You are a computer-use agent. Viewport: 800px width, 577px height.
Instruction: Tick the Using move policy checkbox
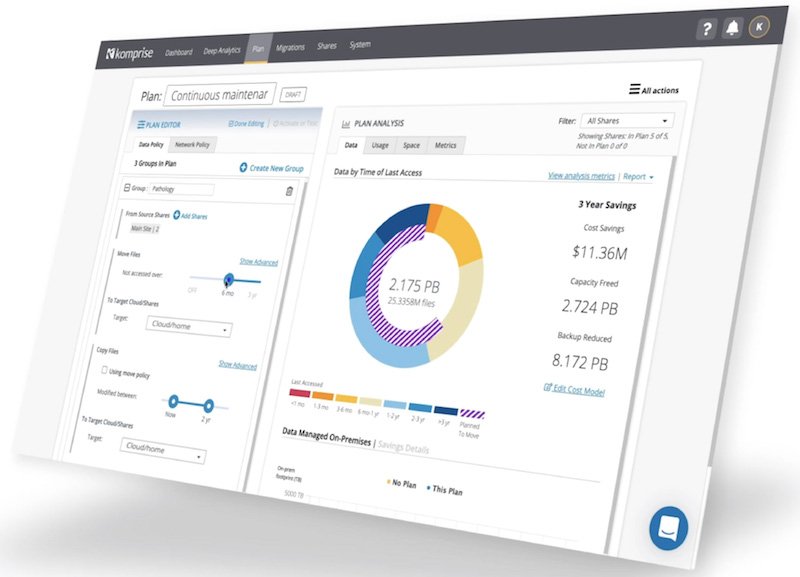click(x=104, y=370)
